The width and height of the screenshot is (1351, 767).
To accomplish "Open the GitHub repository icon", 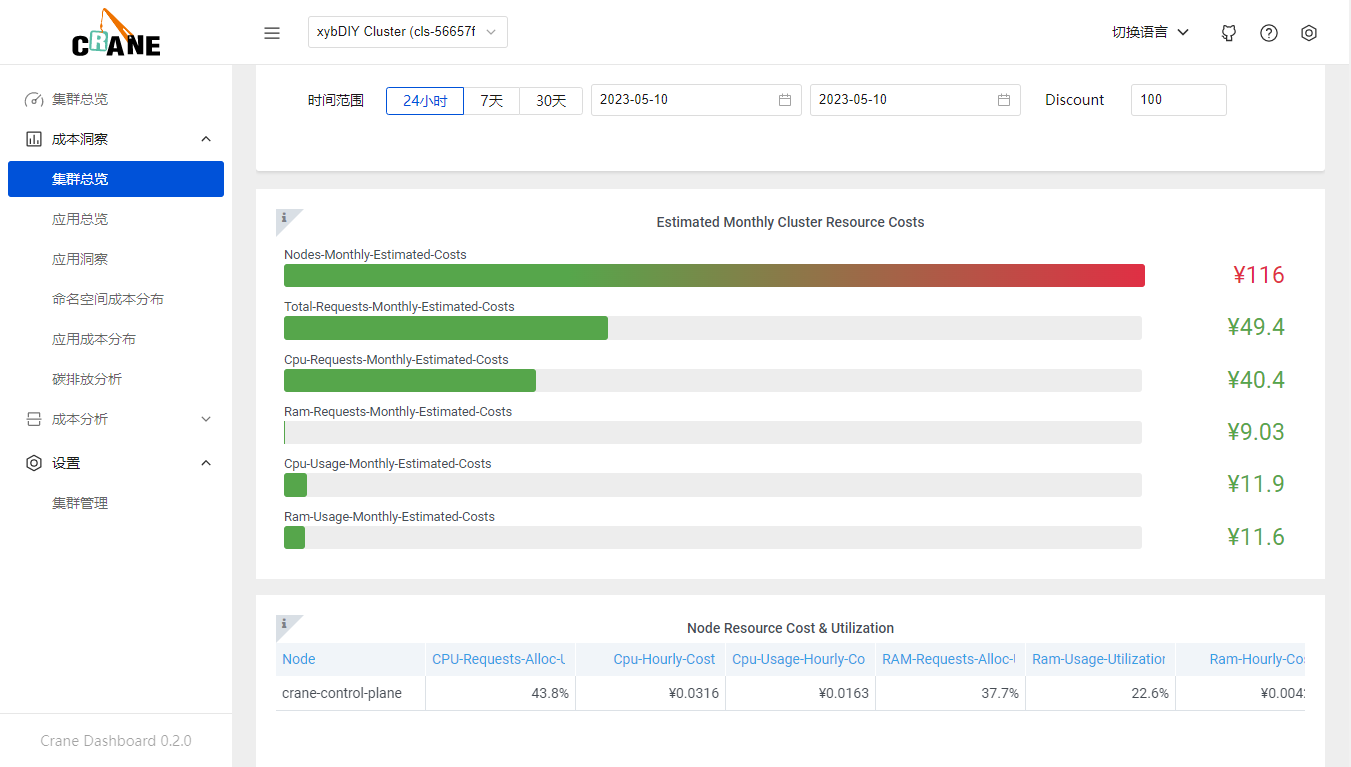I will (x=1229, y=33).
